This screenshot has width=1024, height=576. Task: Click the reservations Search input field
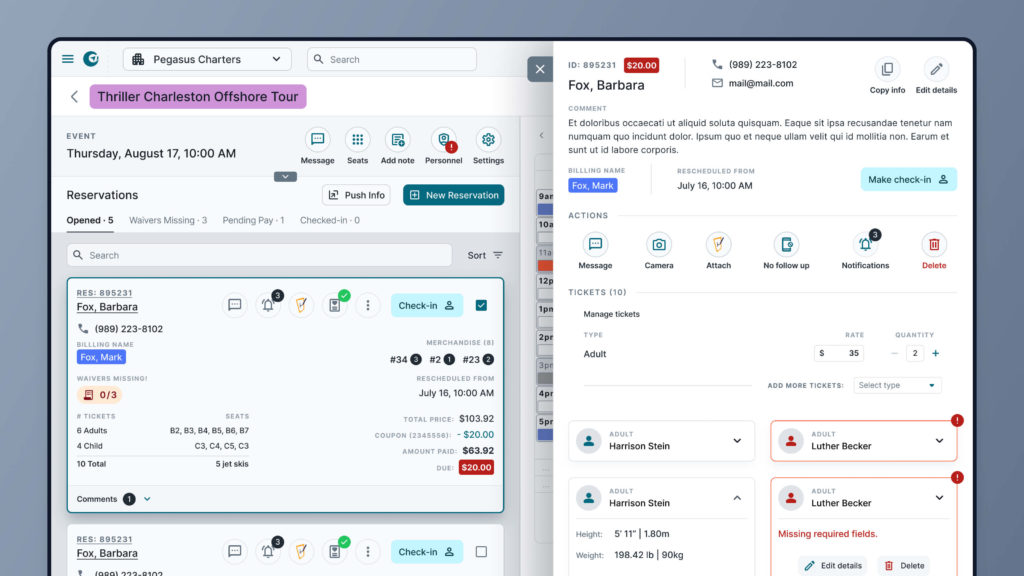260,255
